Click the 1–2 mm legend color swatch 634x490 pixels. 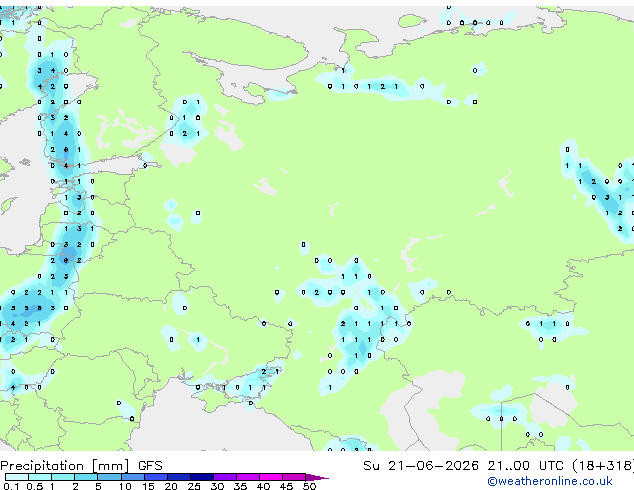(x=63, y=477)
